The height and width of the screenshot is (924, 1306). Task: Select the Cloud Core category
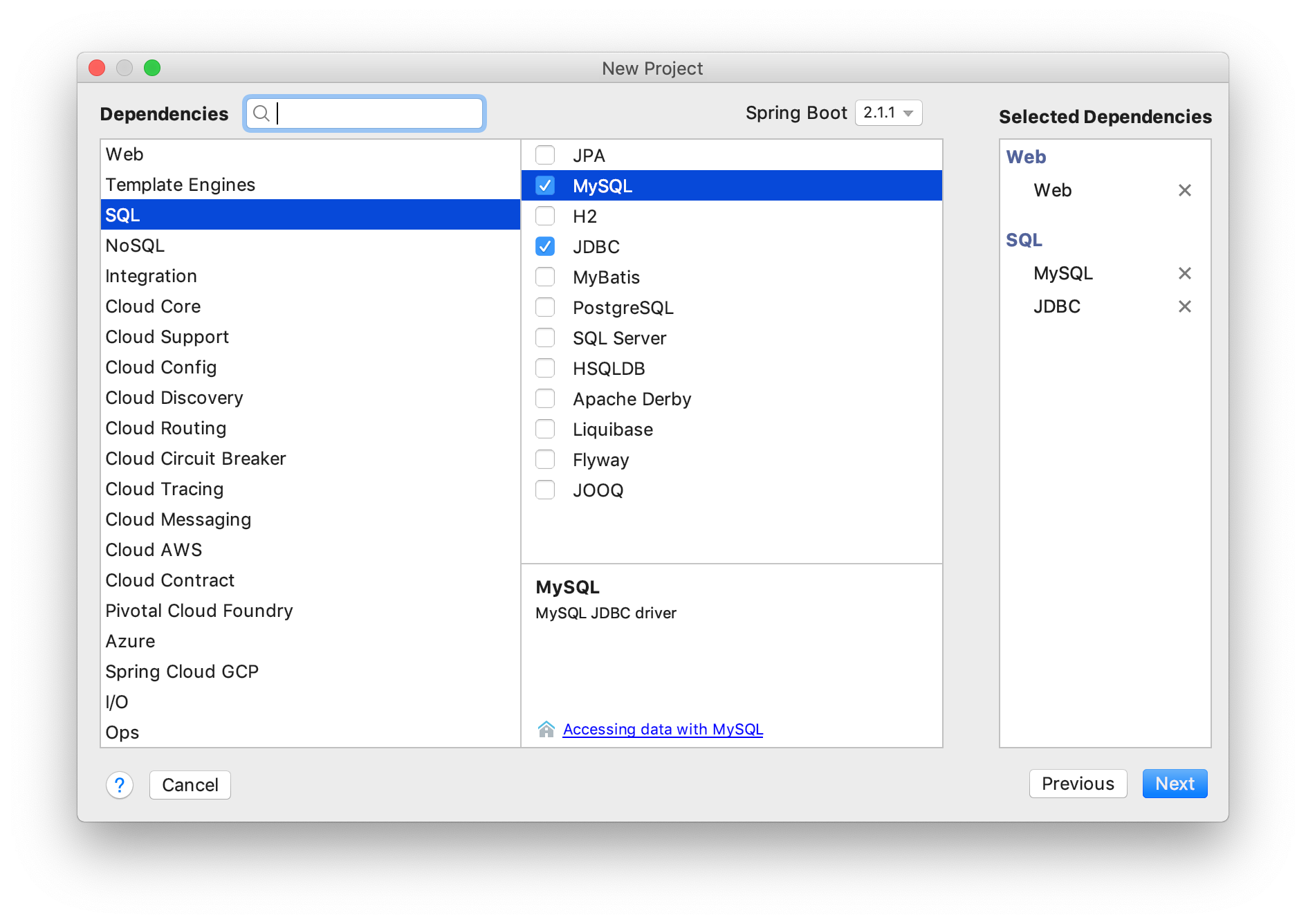coord(310,306)
